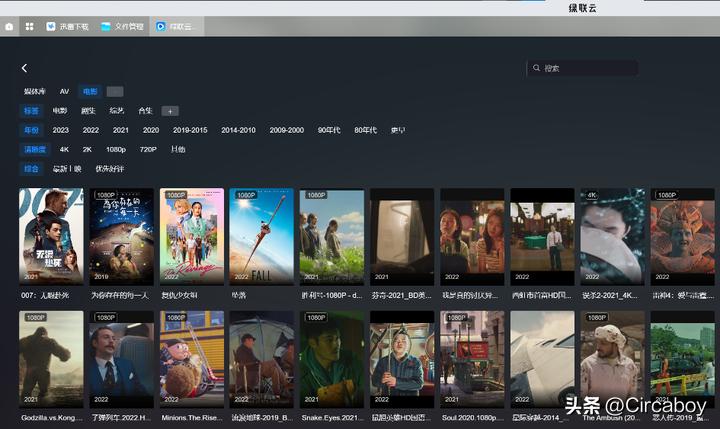The height and width of the screenshot is (429, 720).
Task: Open the 007 movie poster
Action: 51,237
